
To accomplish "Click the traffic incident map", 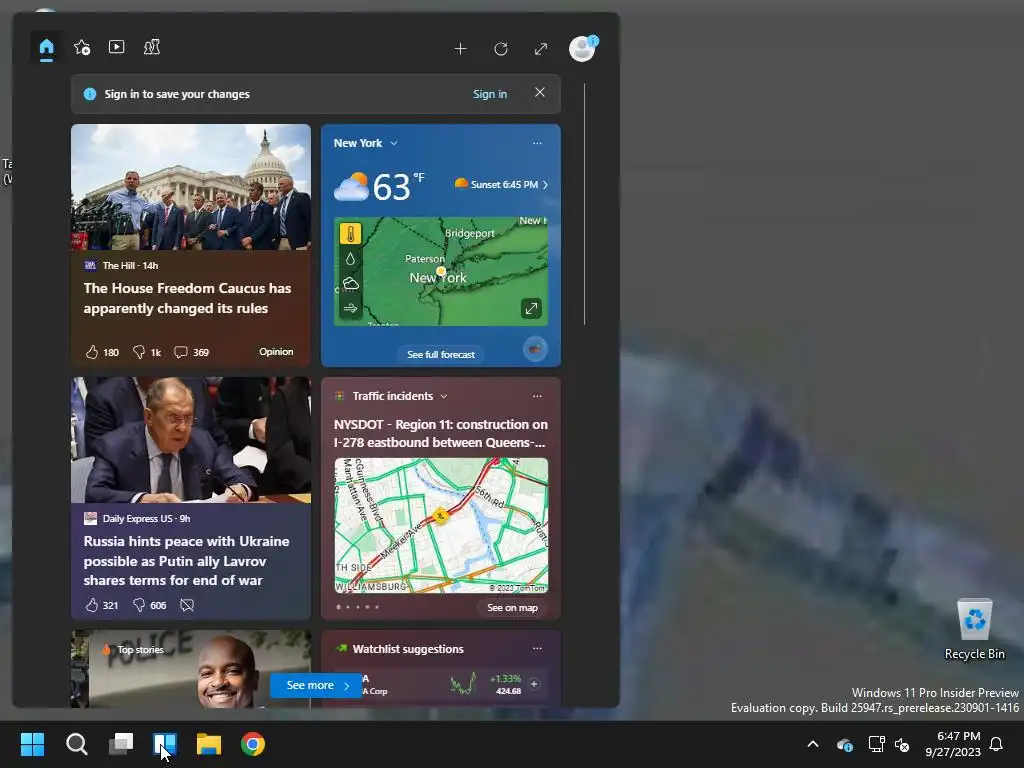I will pyautogui.click(x=441, y=525).
